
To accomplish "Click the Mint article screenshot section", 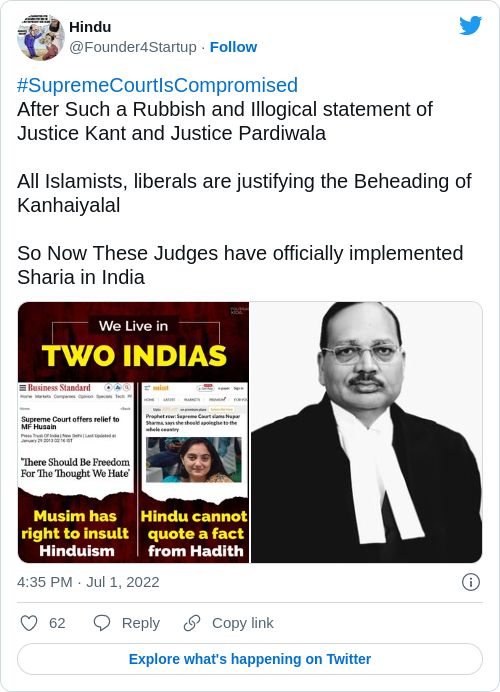I will click(195, 437).
